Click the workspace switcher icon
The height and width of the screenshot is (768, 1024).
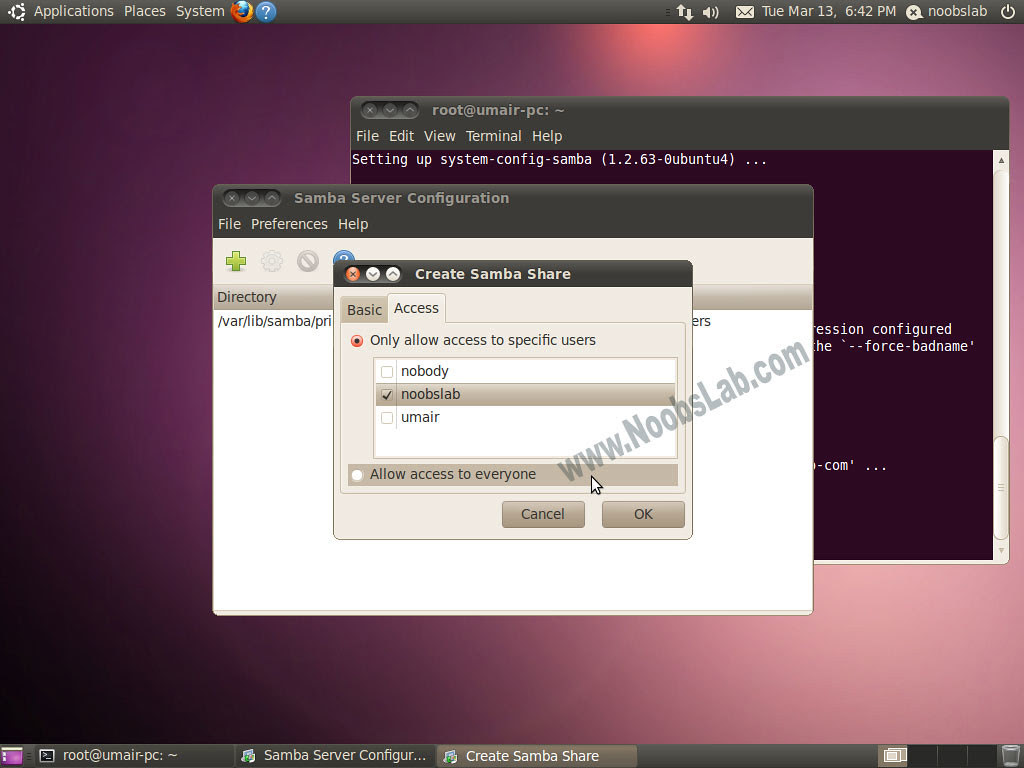(x=895, y=756)
